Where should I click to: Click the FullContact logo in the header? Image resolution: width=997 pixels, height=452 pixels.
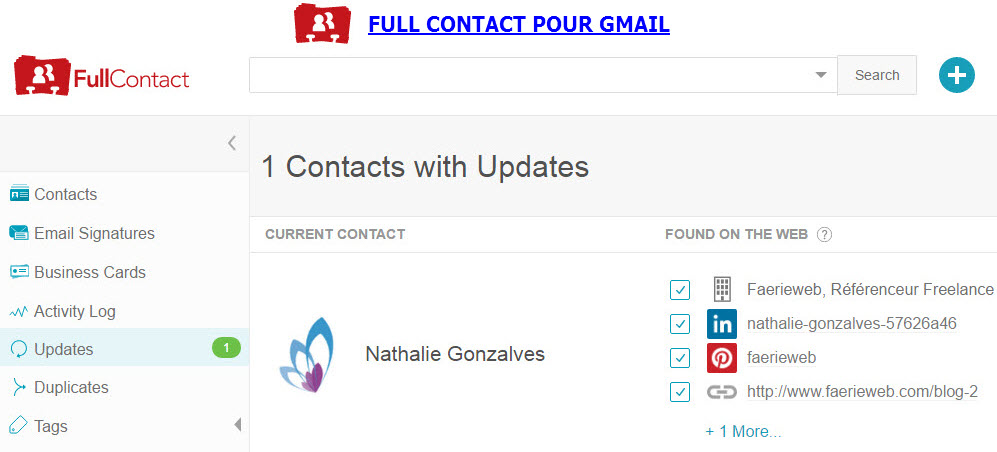[102, 76]
